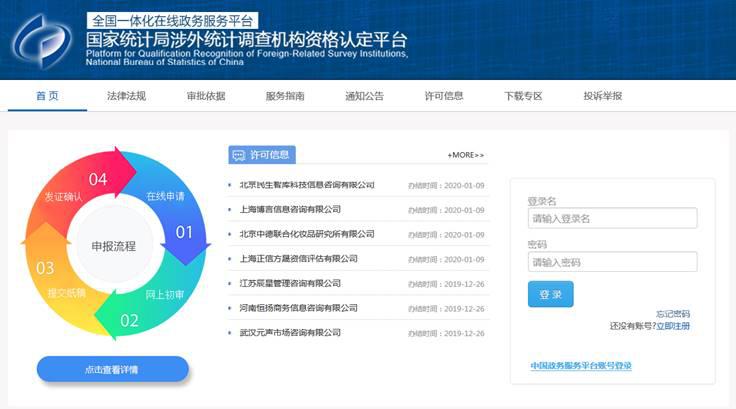Open the 服务指南 navigation item

click(285, 96)
